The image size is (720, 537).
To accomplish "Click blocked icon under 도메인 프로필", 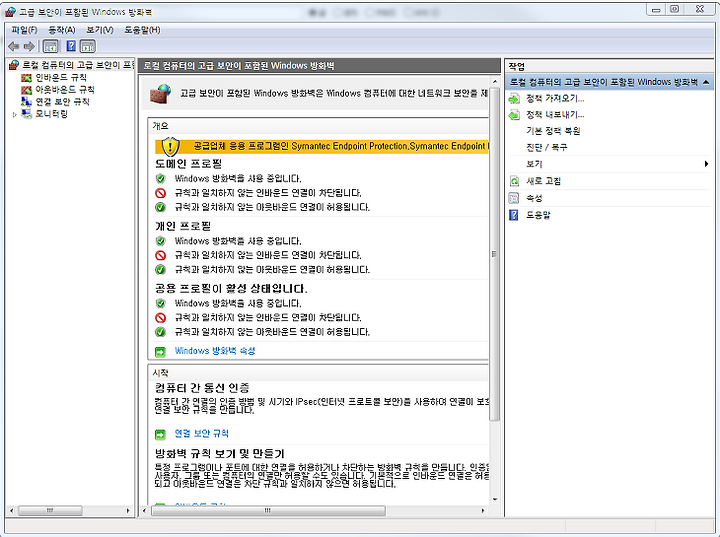I will click(x=160, y=193).
